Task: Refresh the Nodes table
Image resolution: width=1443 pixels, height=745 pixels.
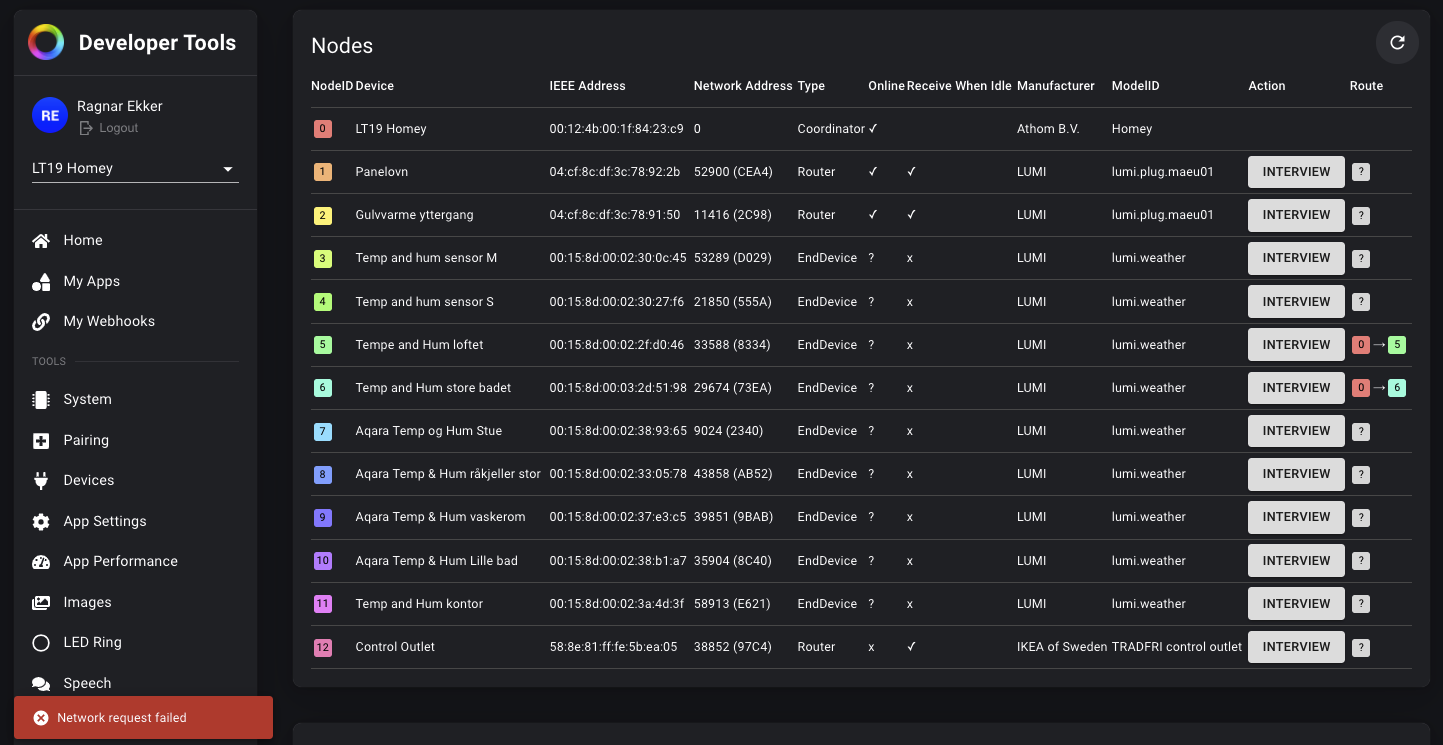Action: (1397, 43)
